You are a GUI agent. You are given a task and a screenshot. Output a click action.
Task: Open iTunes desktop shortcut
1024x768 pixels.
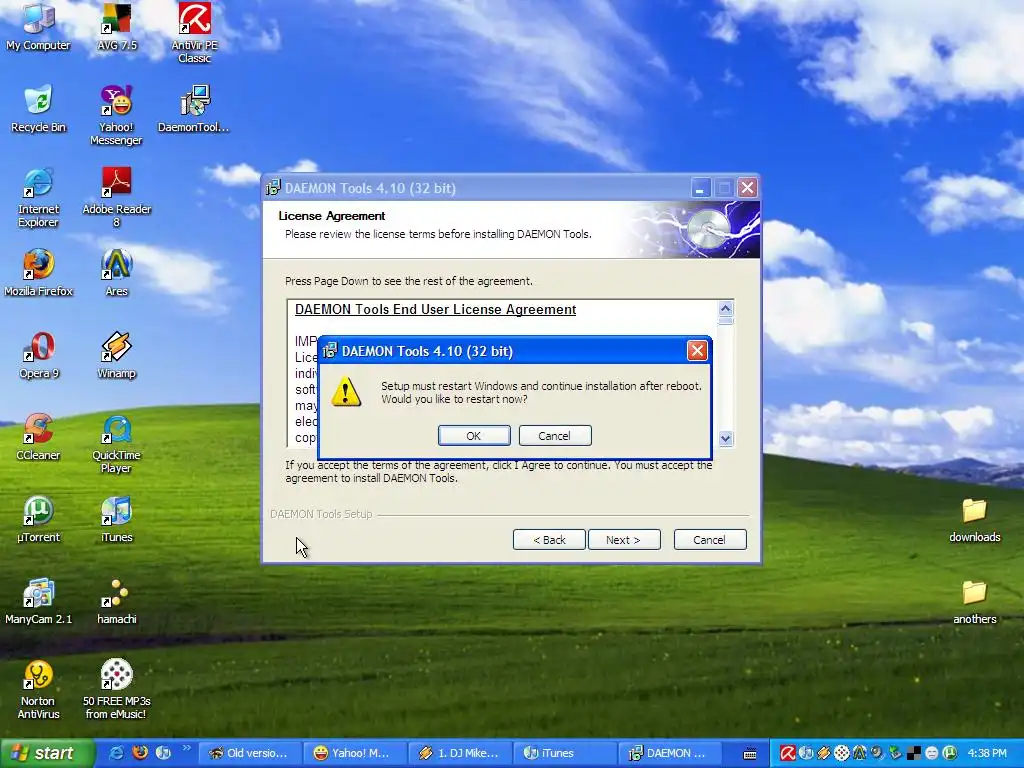116,520
